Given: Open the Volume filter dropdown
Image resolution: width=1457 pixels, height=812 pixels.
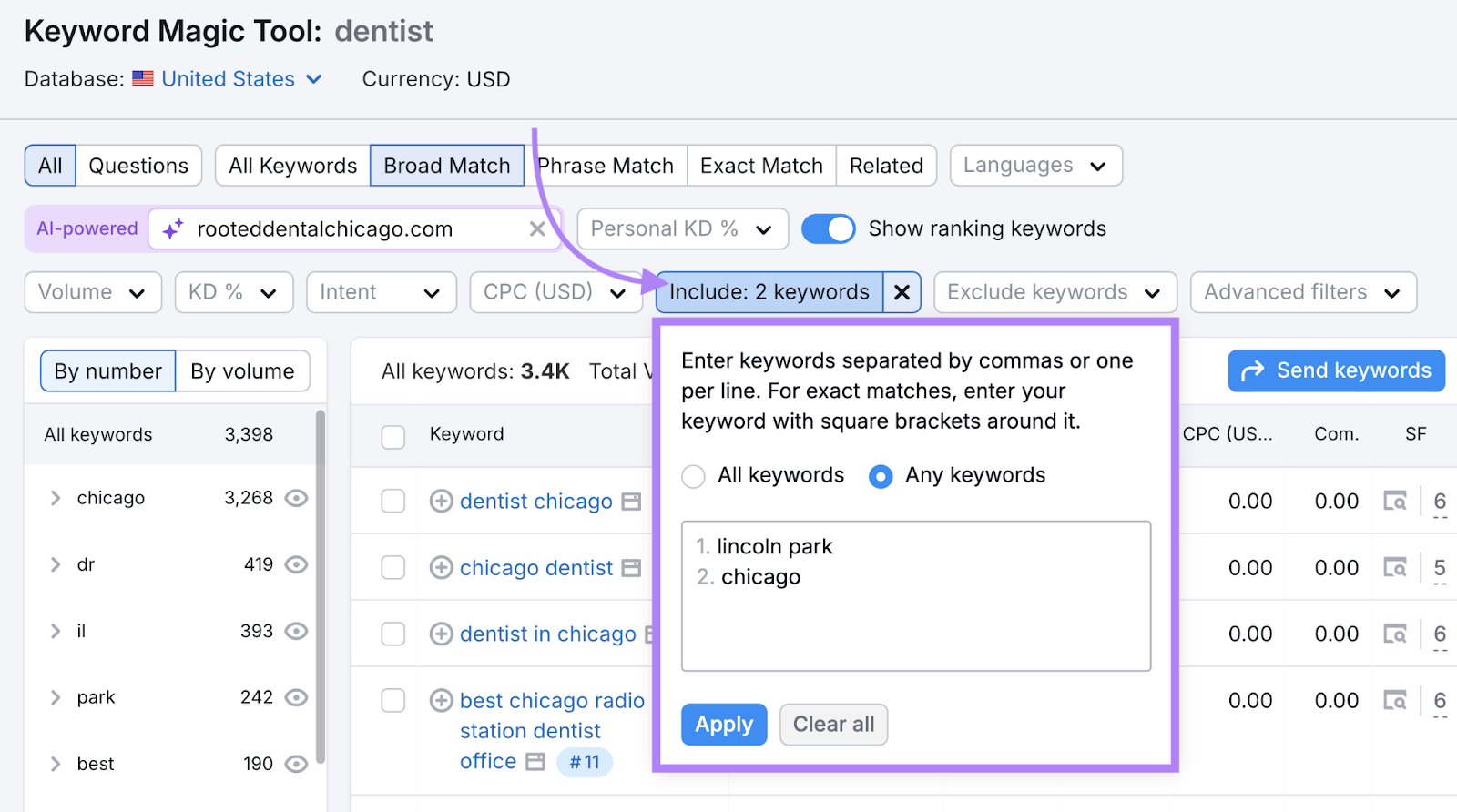Looking at the screenshot, I should click(x=91, y=292).
